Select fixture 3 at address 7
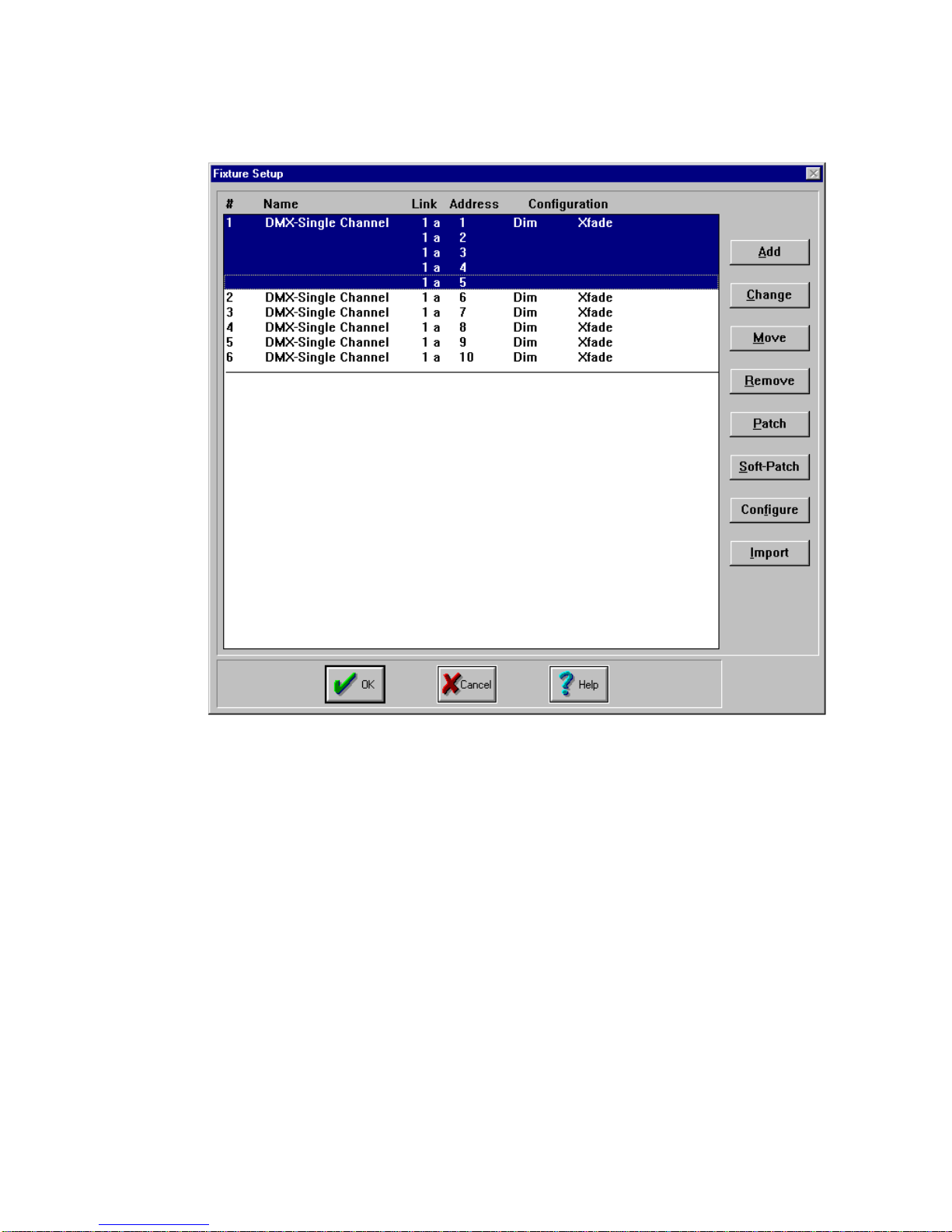Viewport: 952px width, 1232px height. click(471, 312)
